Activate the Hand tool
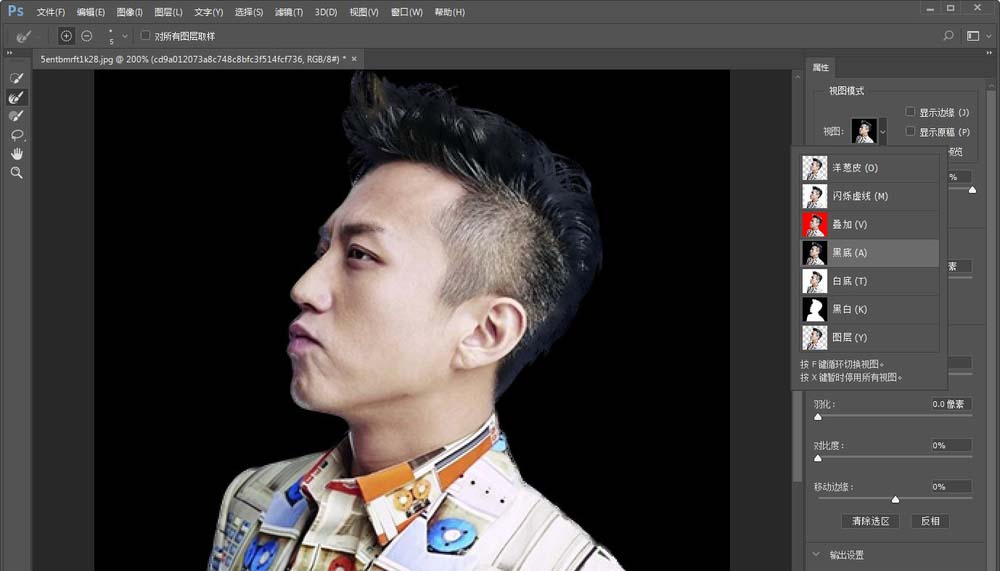The image size is (1000, 571). point(16,154)
